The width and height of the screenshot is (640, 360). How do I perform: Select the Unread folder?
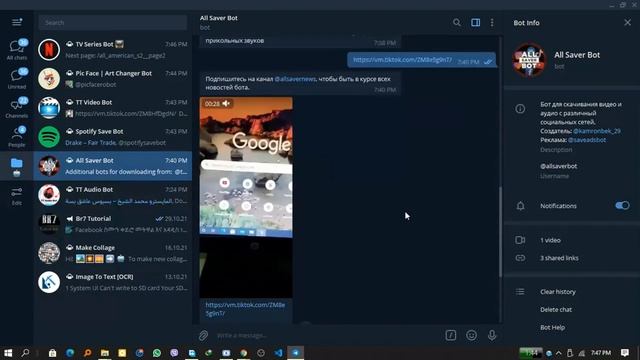(x=17, y=79)
